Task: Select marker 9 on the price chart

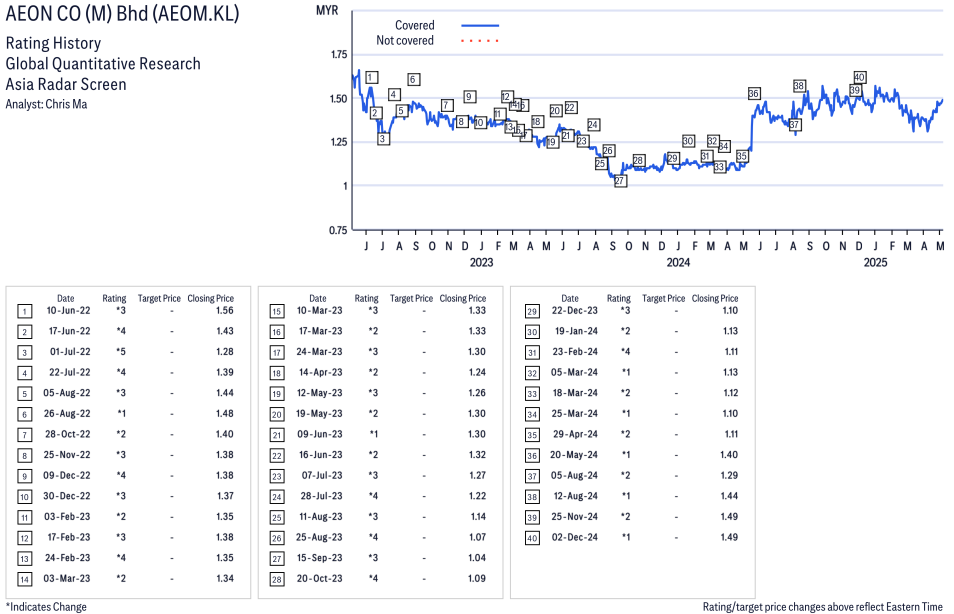Action: [468, 96]
